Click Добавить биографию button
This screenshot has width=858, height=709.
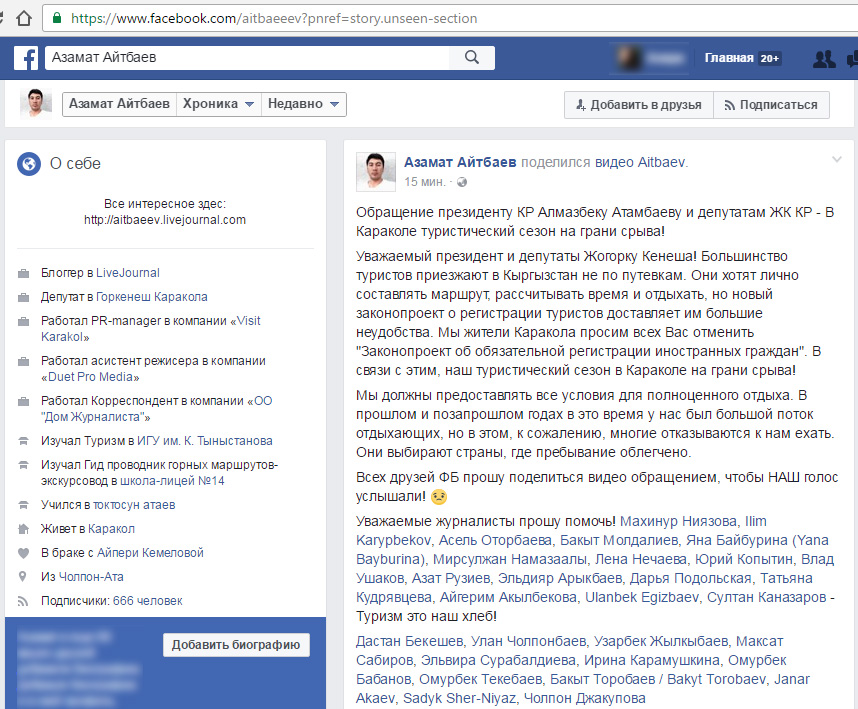coord(236,645)
